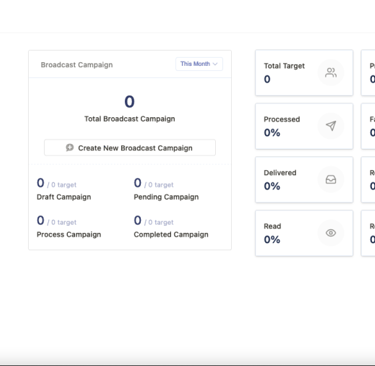Click the Processed paper plane icon
The height and width of the screenshot is (366, 375).
(331, 126)
